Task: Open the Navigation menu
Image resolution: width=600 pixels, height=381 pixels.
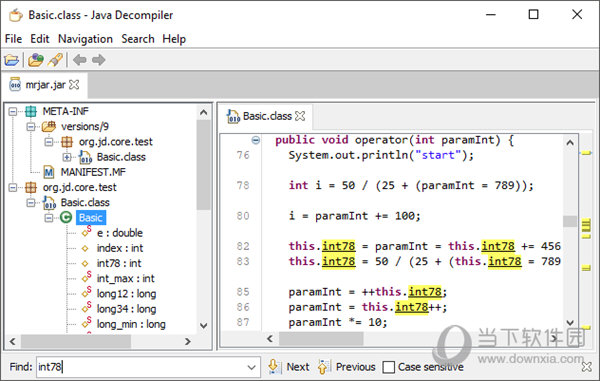Action: coord(85,39)
